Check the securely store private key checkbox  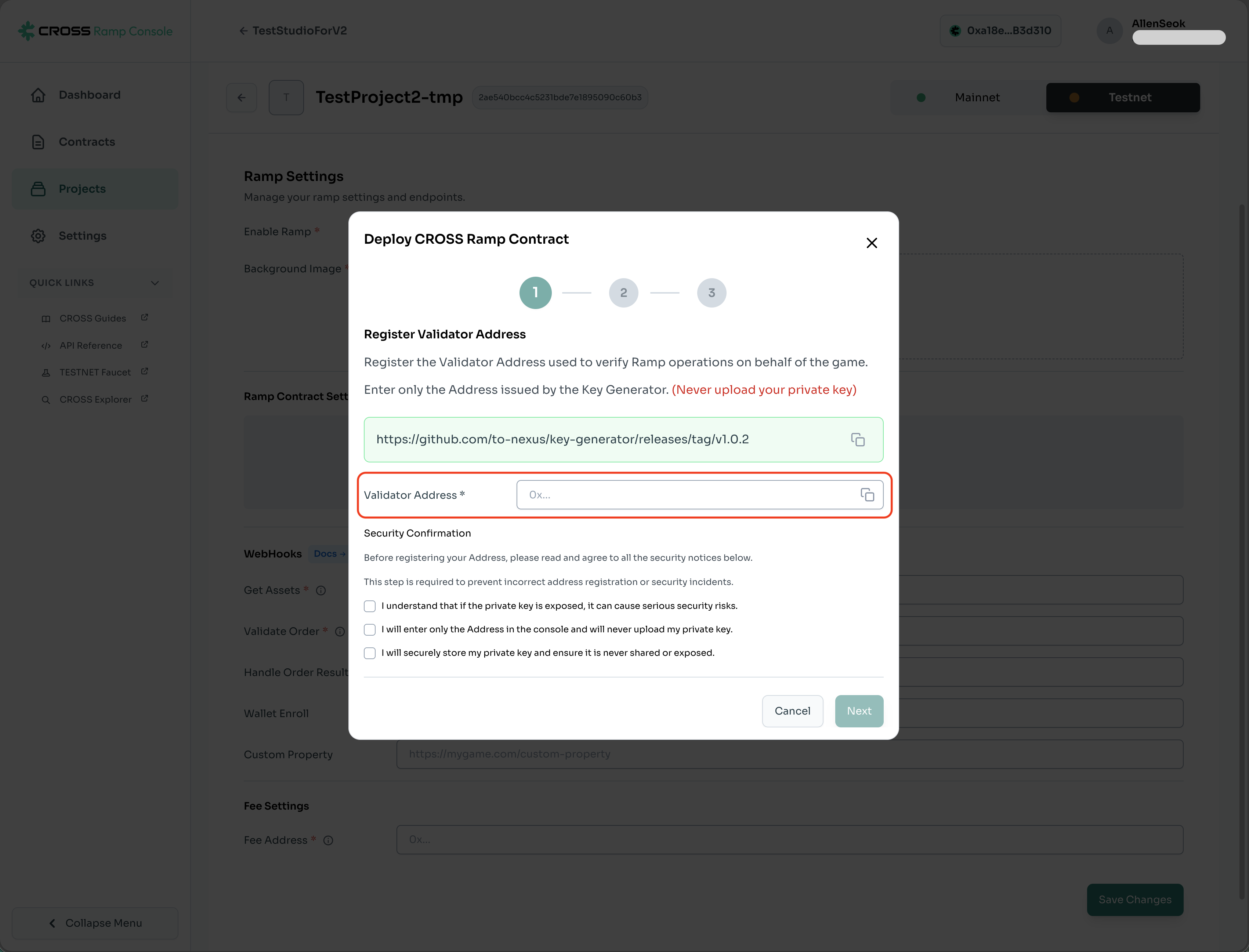pyautogui.click(x=370, y=653)
